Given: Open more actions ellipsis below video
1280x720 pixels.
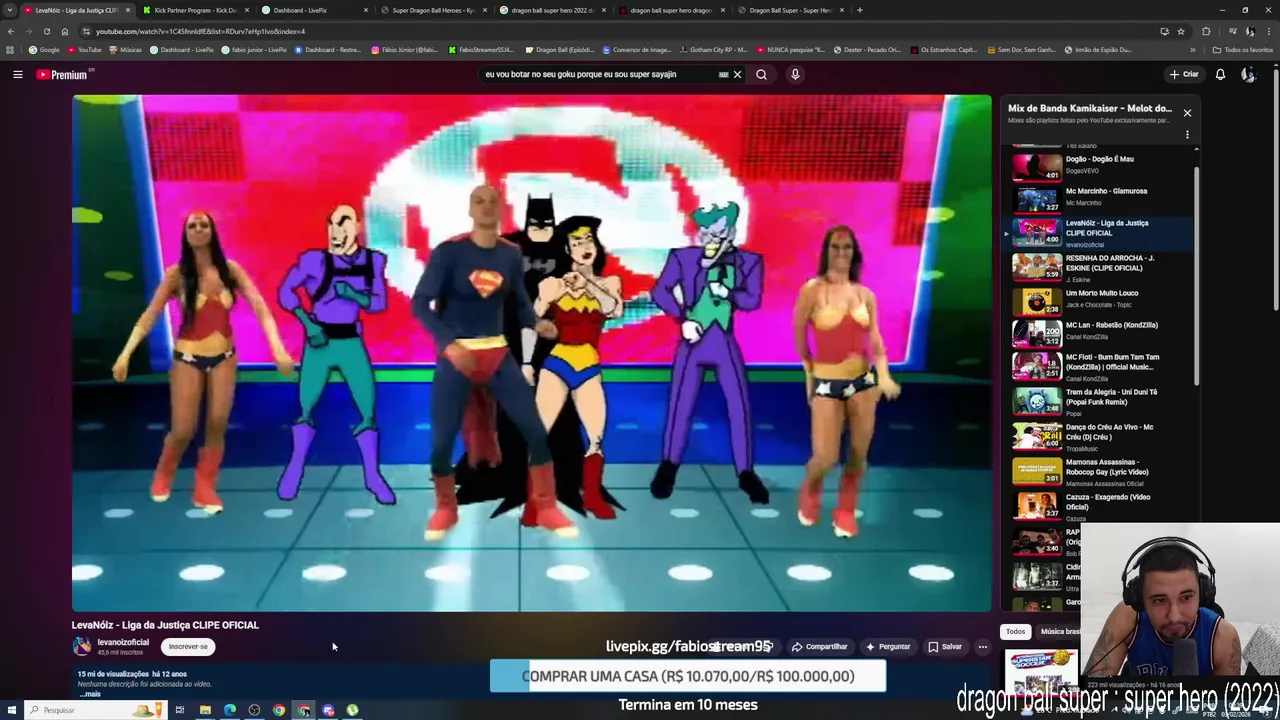Looking at the screenshot, I should pyautogui.click(x=982, y=647).
